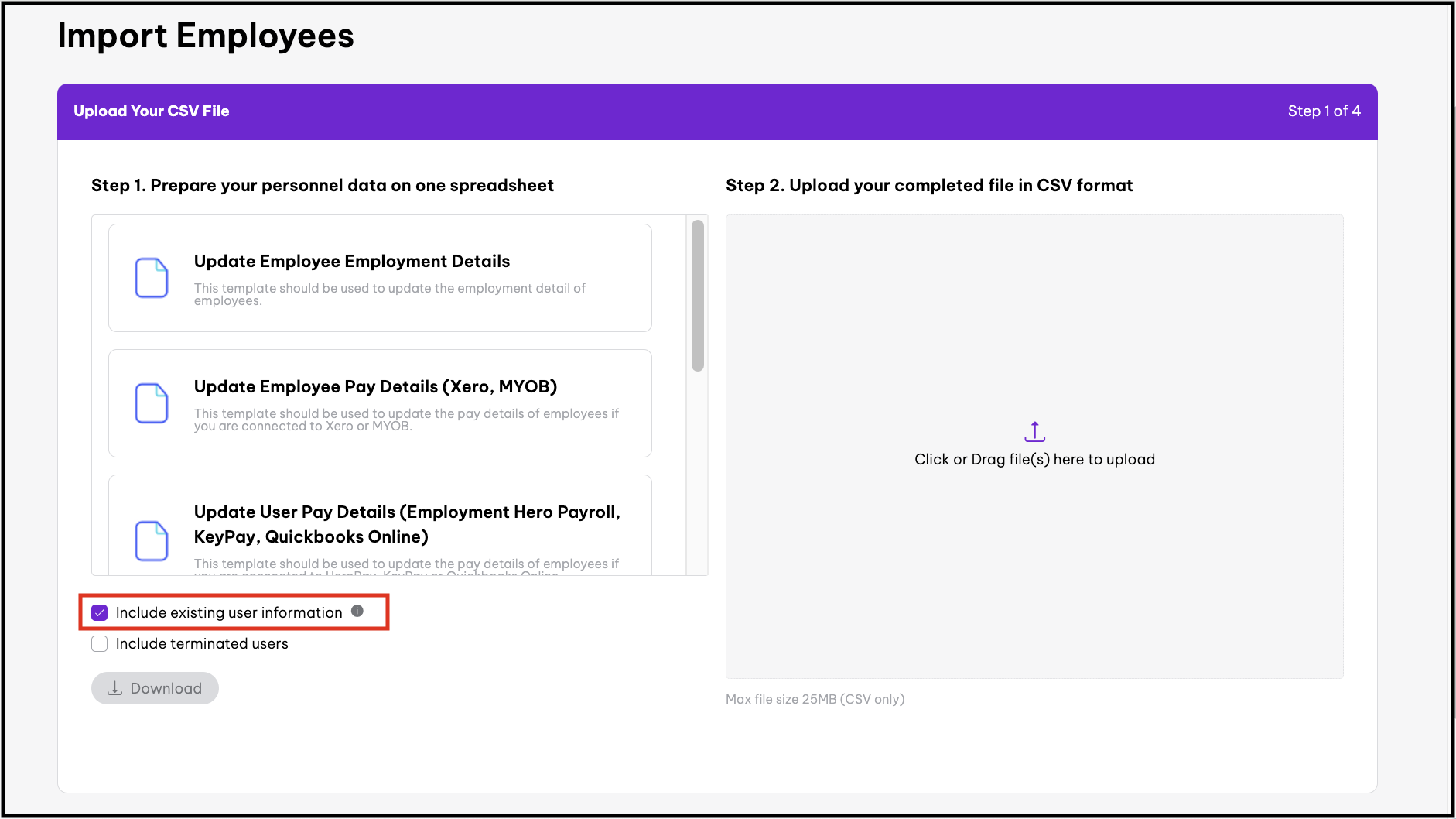
Task: Click the employment details template description text
Action: 389,294
